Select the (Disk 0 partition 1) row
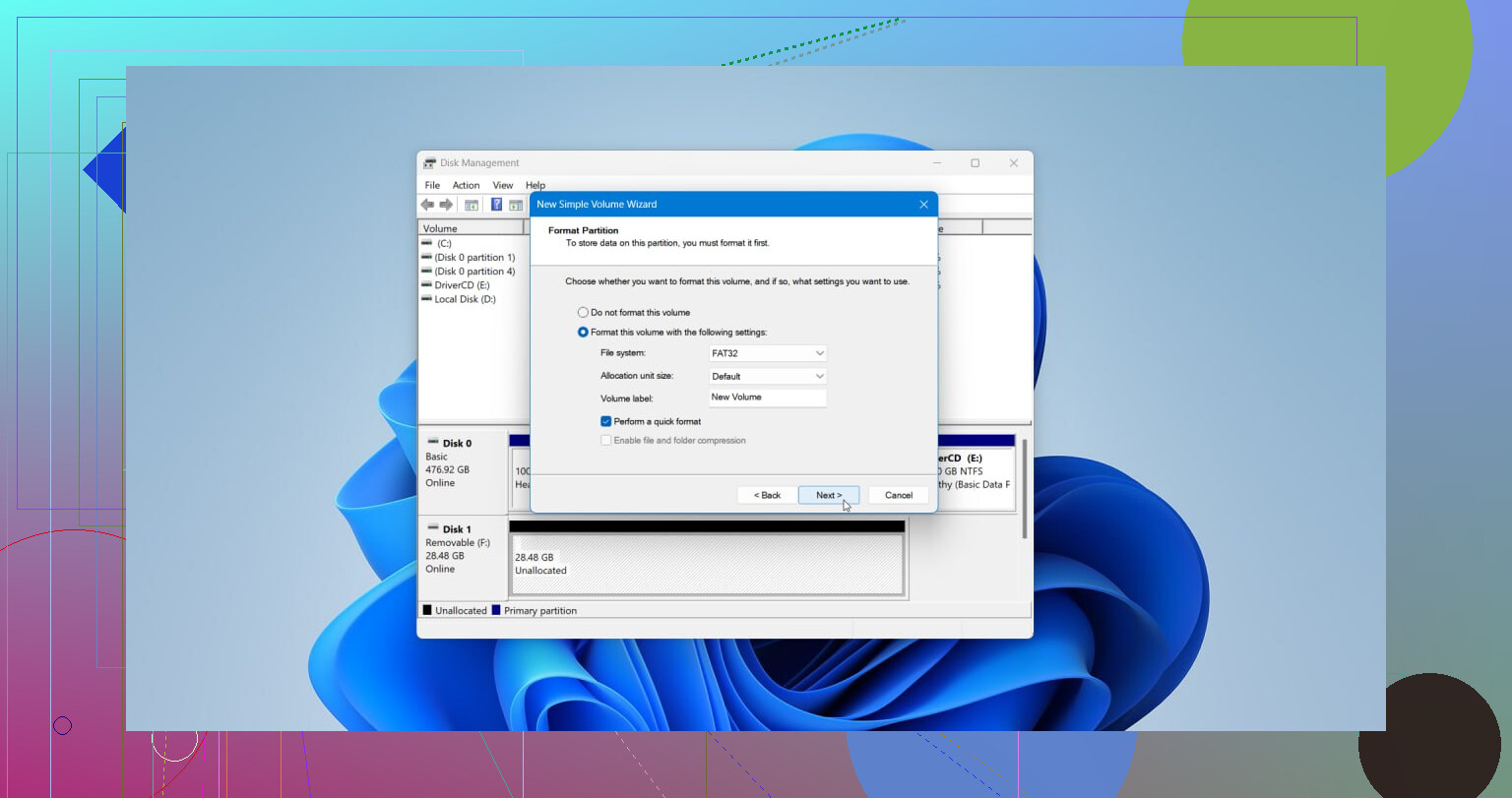This screenshot has width=1512, height=798. click(x=474, y=257)
